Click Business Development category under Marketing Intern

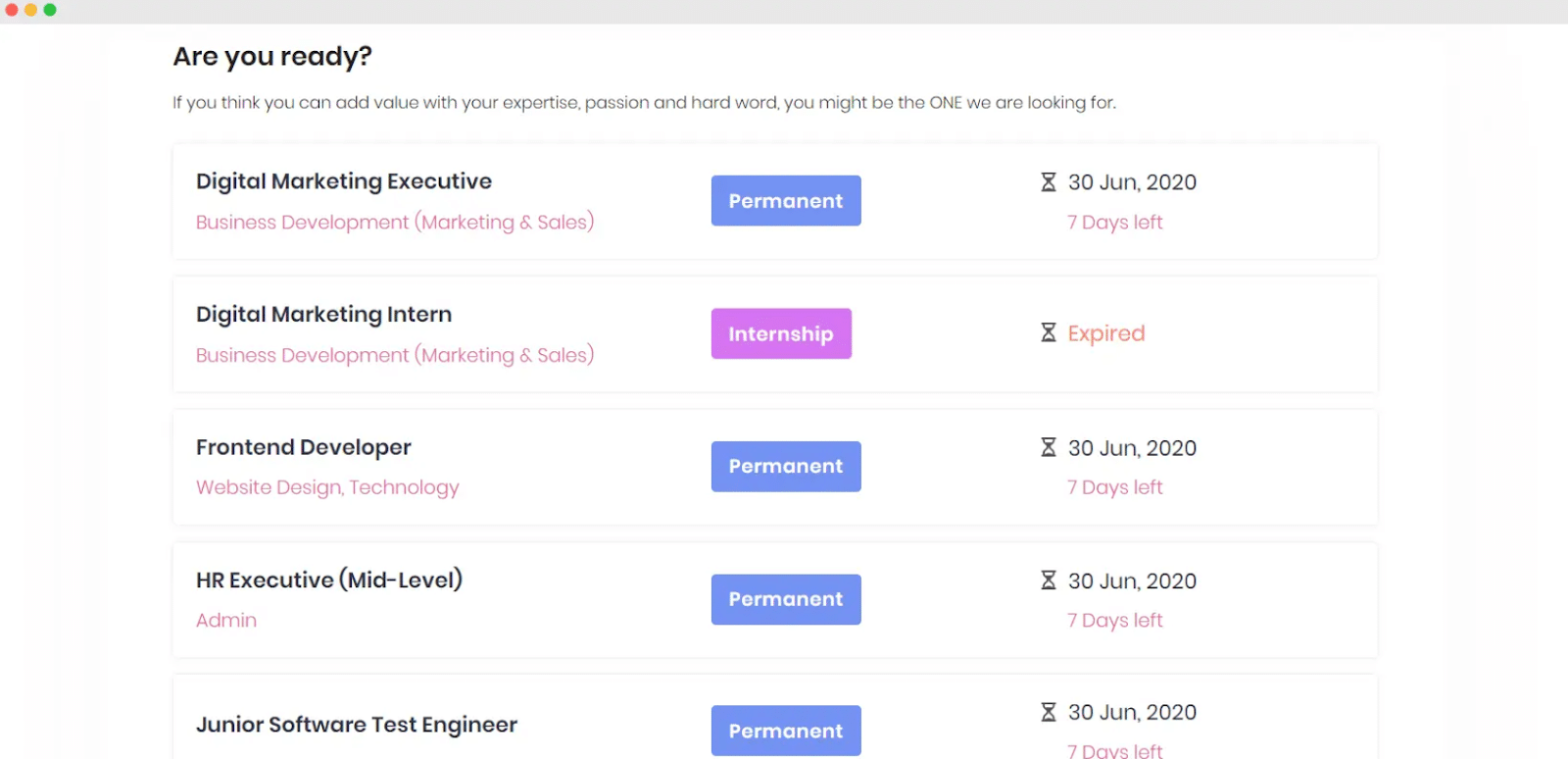[x=395, y=355]
